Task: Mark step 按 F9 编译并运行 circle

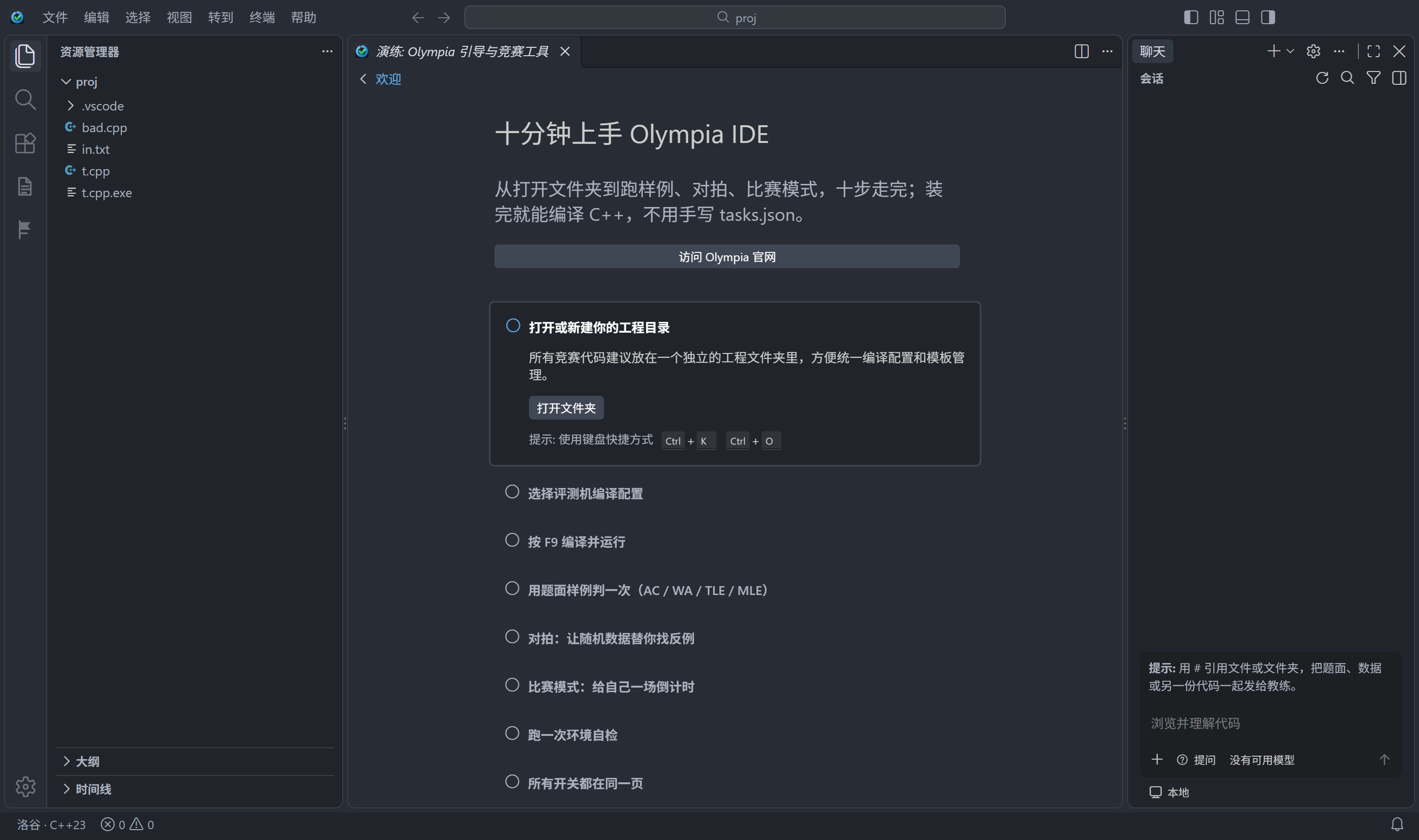Action: click(512, 540)
